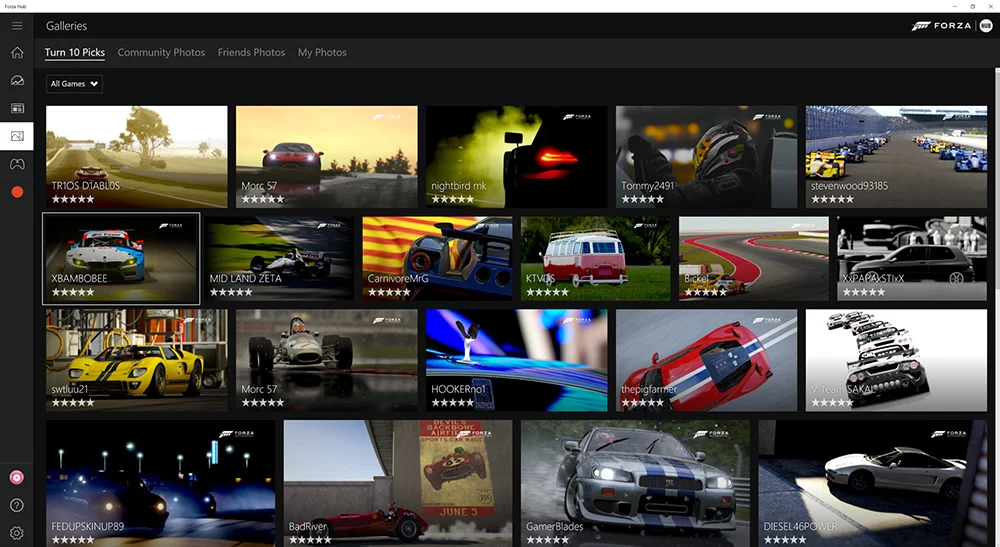Switch to the Community Photos tab

click(161, 52)
